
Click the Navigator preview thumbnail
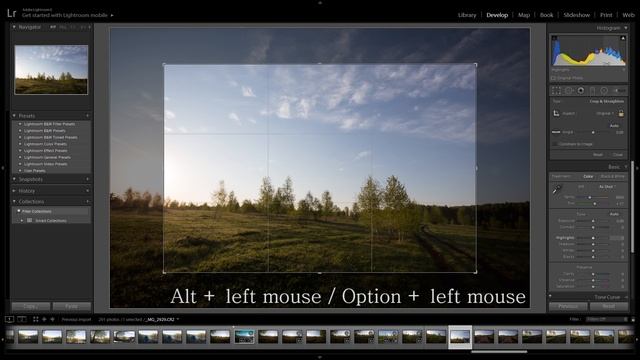[51, 70]
